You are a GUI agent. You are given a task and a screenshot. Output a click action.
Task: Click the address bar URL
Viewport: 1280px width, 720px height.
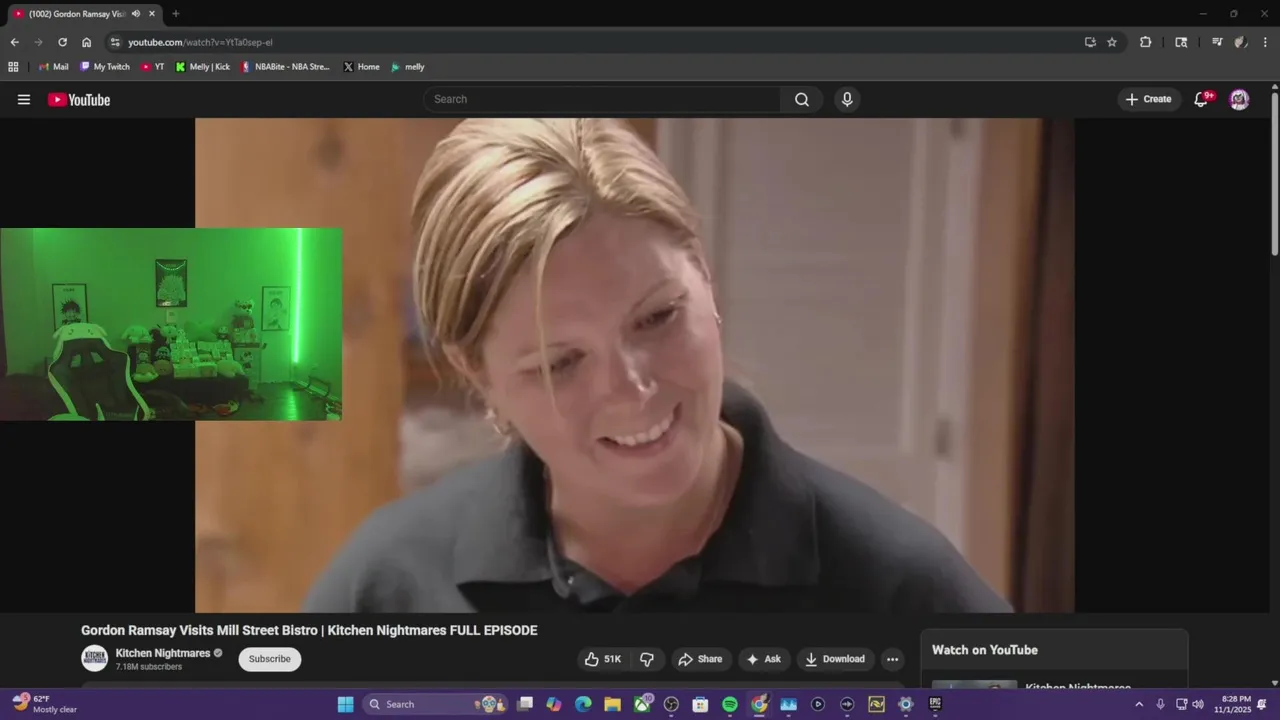tap(200, 42)
